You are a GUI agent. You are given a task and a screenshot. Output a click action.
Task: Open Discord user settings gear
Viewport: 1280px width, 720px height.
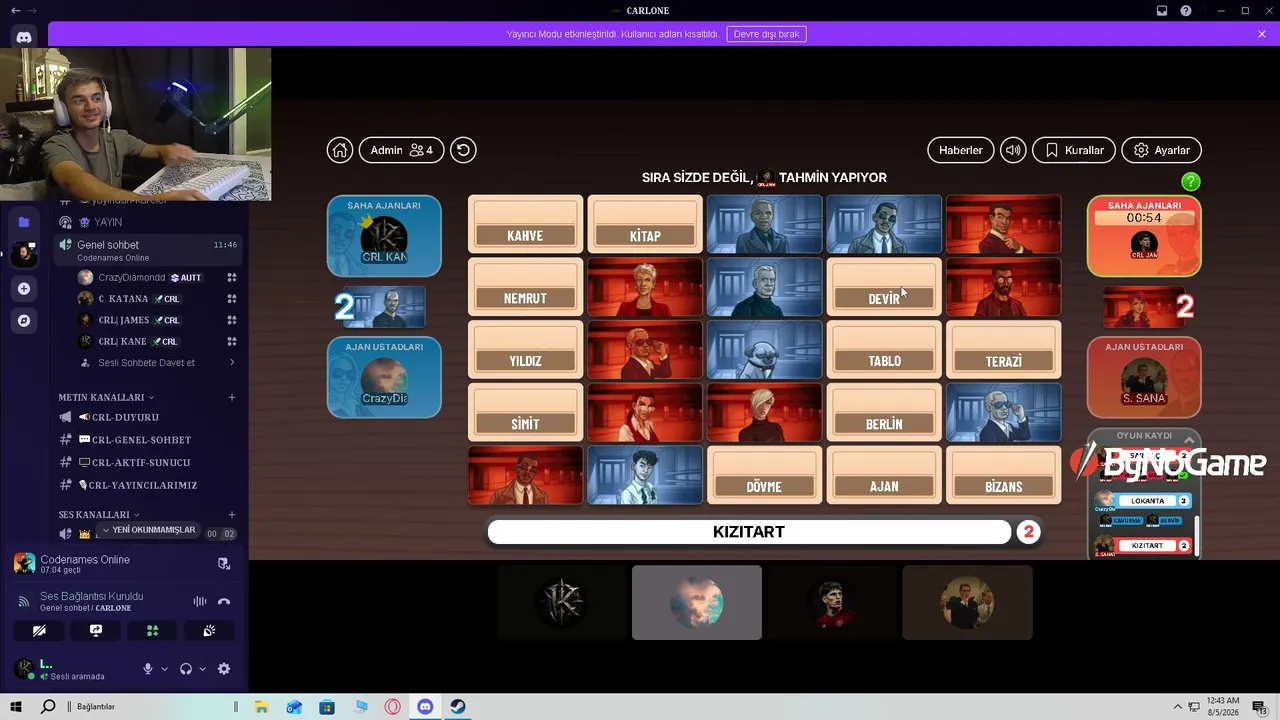click(x=224, y=669)
